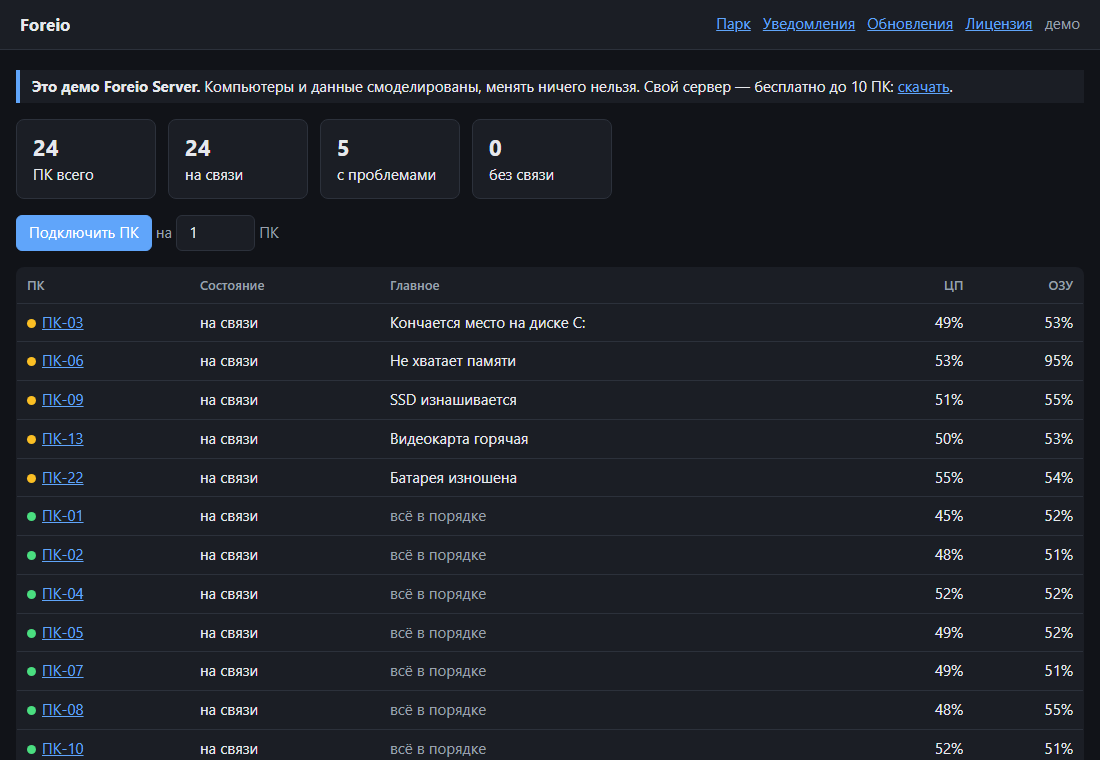1100x760 pixels.
Task: Click the 'без связи' summary card
Action: pyautogui.click(x=542, y=159)
